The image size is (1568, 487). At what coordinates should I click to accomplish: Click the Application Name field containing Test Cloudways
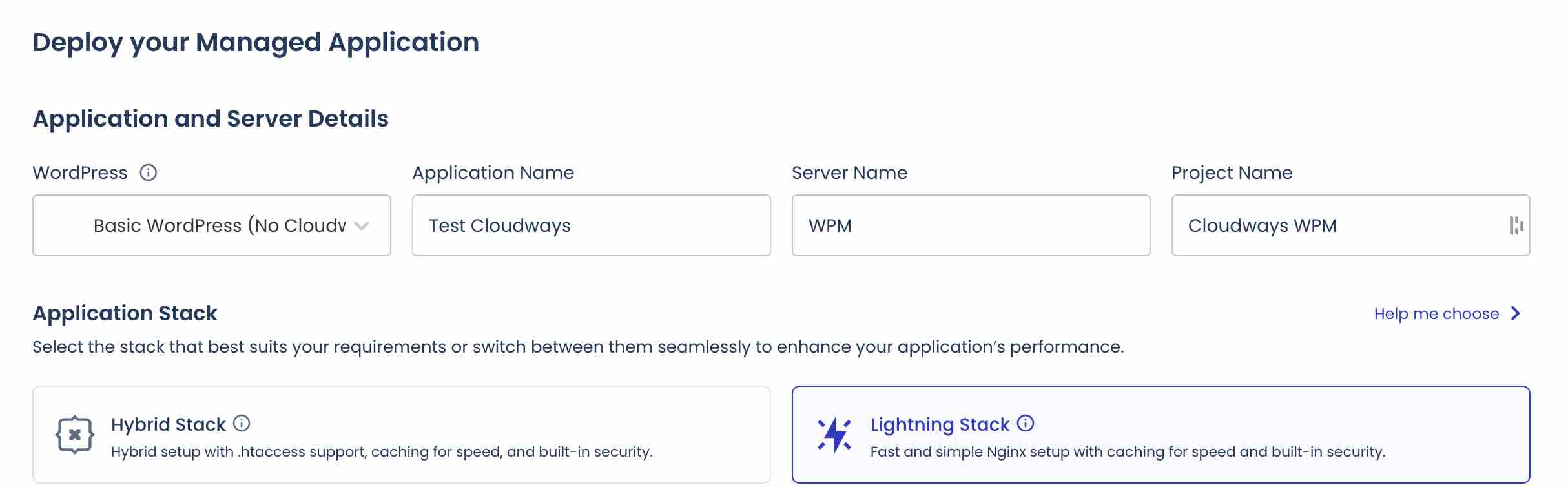pyautogui.click(x=592, y=225)
